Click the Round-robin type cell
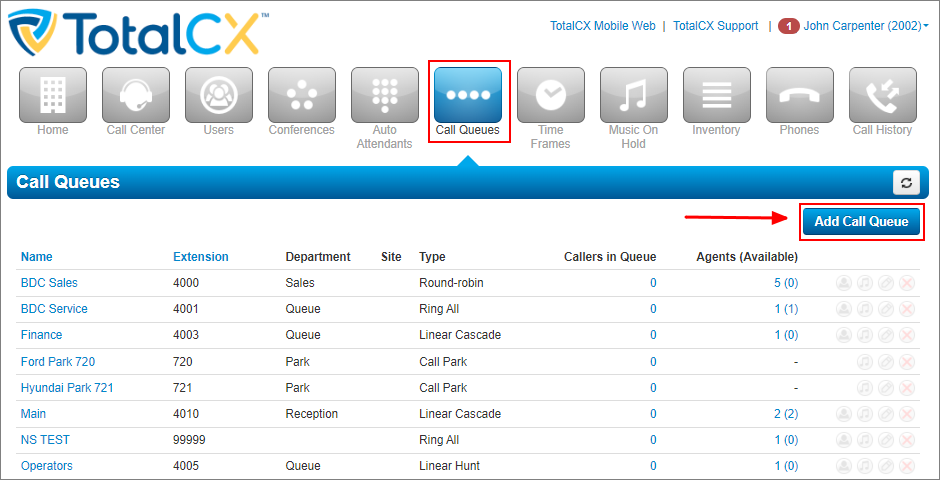The height and width of the screenshot is (480, 940). 451,283
